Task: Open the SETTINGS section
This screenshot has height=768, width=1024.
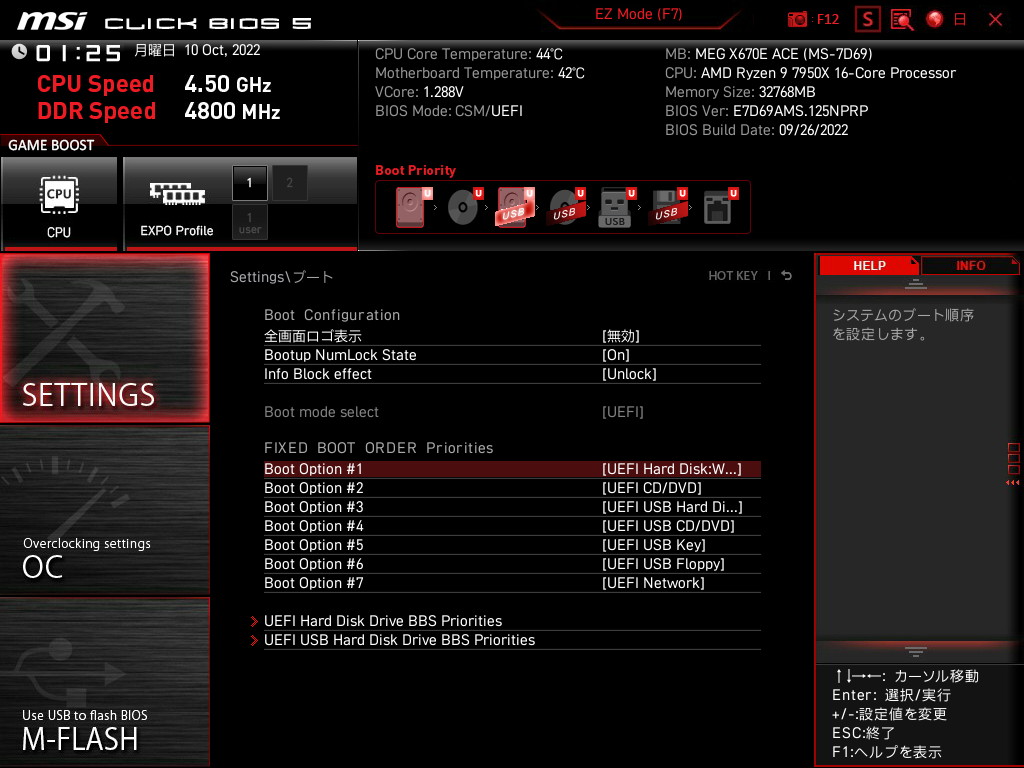Action: coord(104,338)
